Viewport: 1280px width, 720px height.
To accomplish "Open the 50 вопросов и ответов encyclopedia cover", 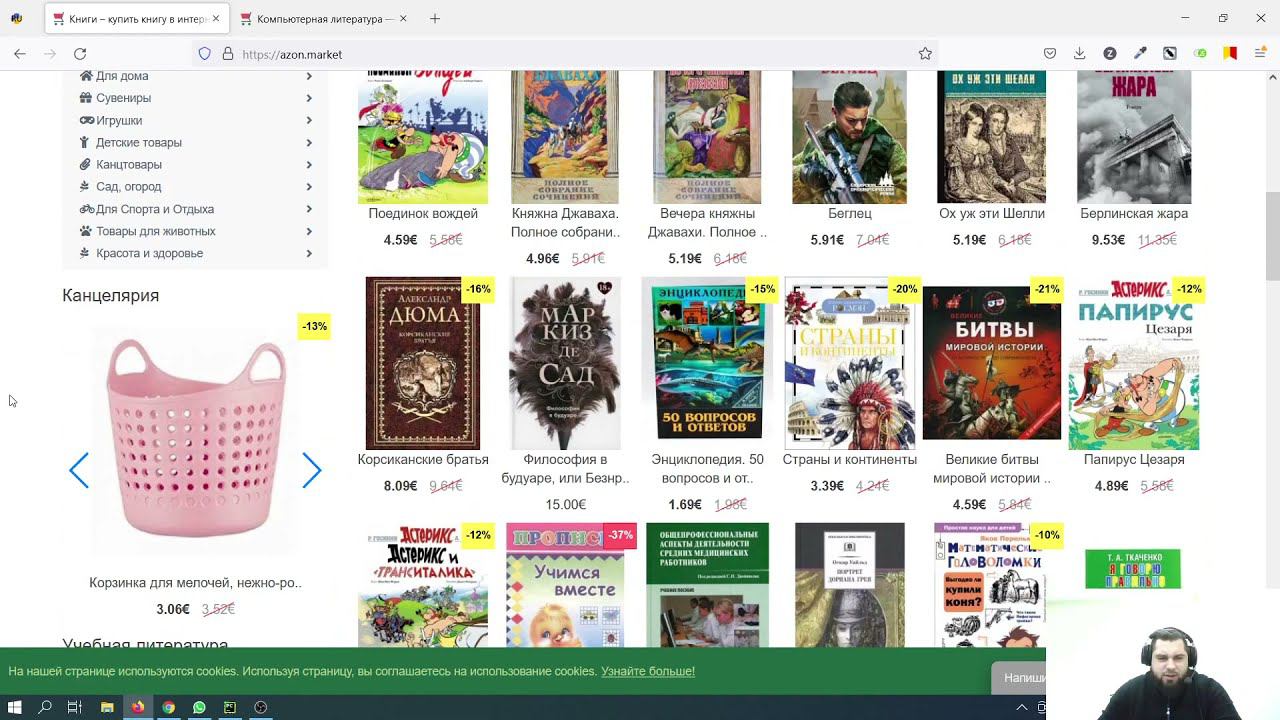I will [x=707, y=363].
